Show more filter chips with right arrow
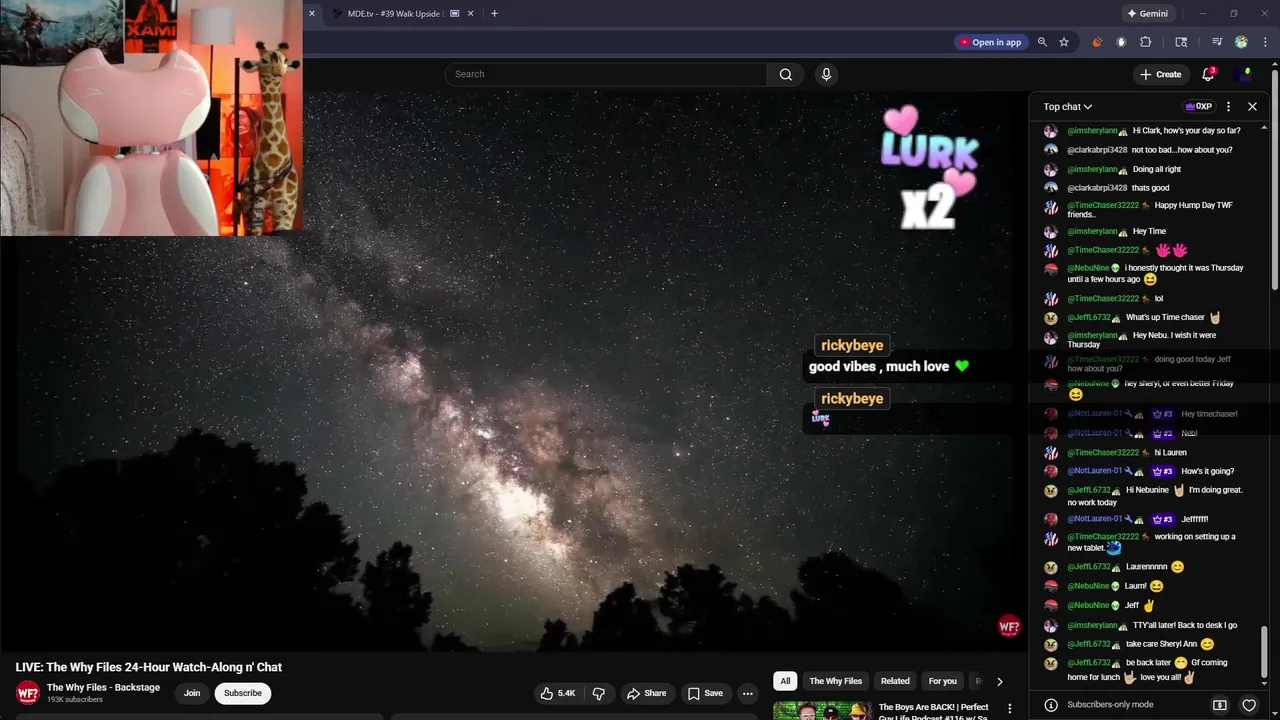 (999, 681)
